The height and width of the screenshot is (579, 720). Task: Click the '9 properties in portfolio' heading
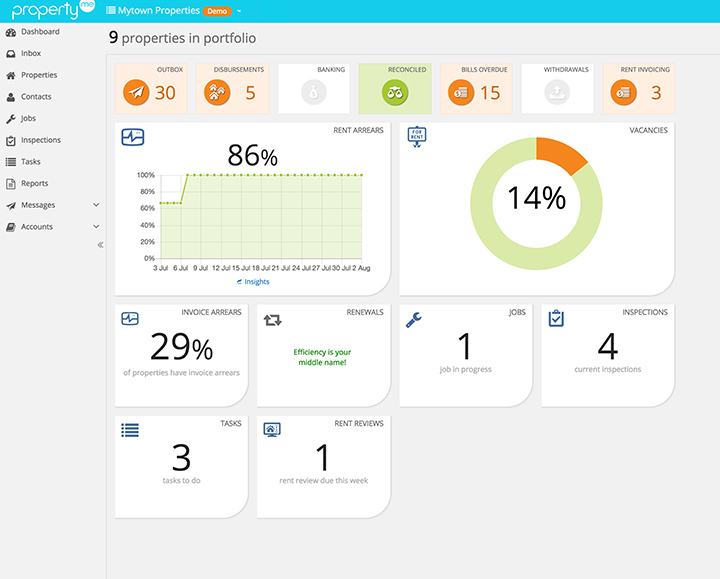pos(182,38)
